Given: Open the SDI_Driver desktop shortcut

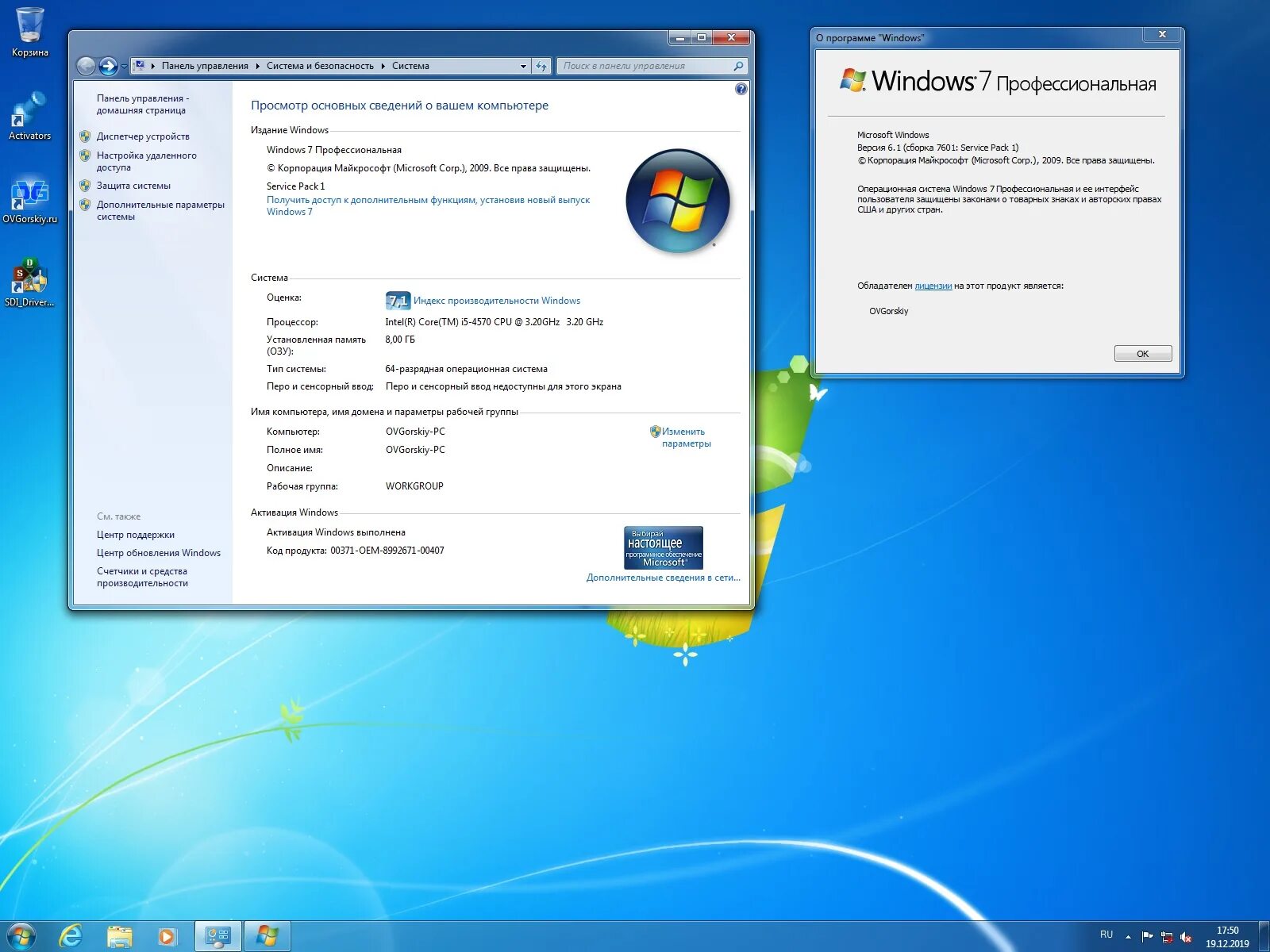Looking at the screenshot, I should [x=30, y=282].
